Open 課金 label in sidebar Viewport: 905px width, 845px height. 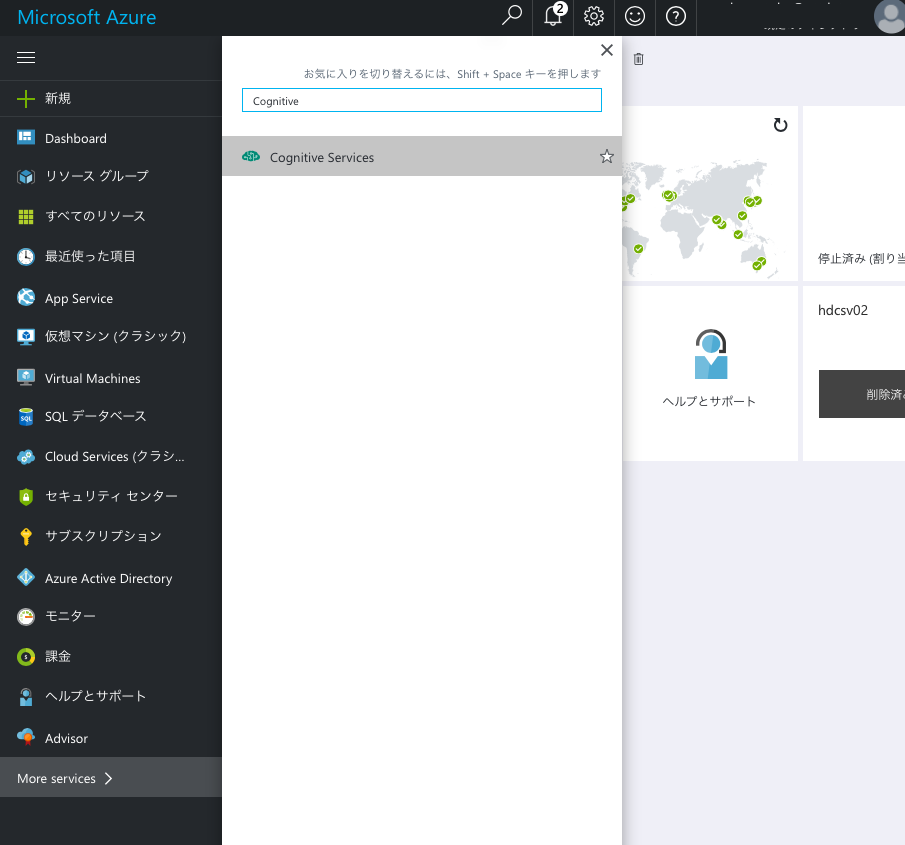58,657
